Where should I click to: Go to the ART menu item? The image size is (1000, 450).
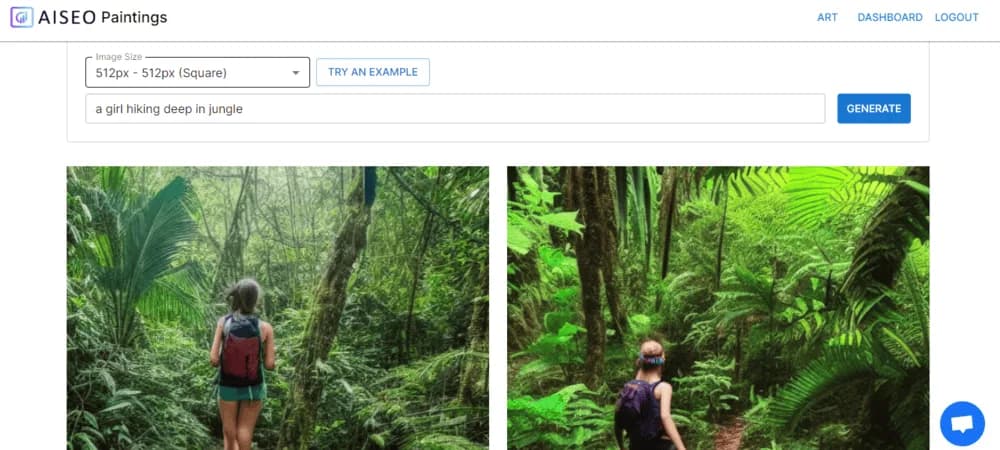coord(827,18)
